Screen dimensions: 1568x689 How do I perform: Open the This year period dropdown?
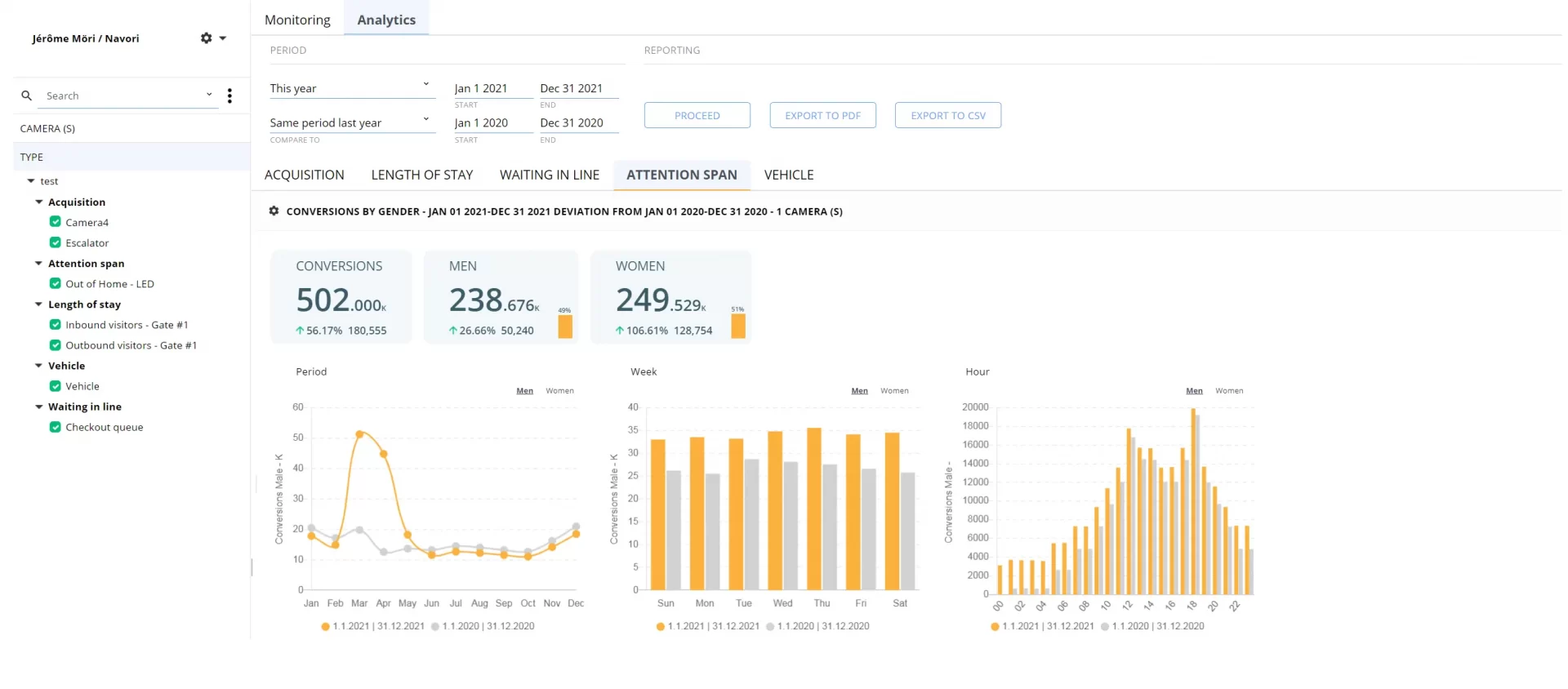[x=350, y=88]
